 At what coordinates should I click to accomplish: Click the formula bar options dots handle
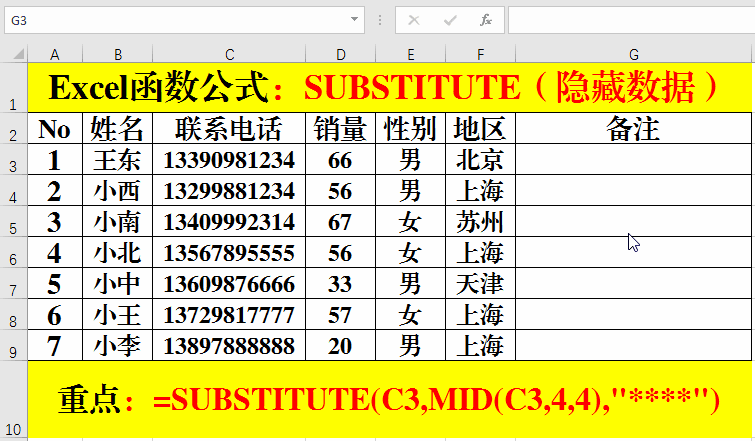click(x=380, y=20)
